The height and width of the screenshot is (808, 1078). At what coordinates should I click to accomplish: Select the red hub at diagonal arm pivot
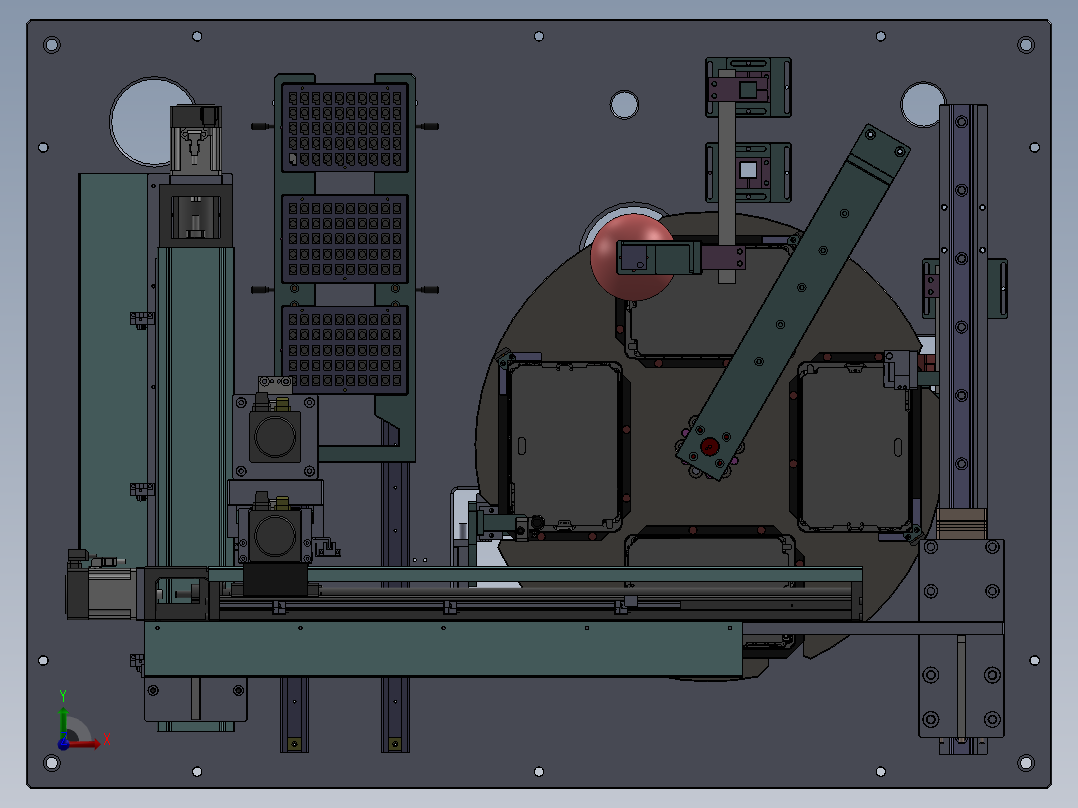point(710,447)
